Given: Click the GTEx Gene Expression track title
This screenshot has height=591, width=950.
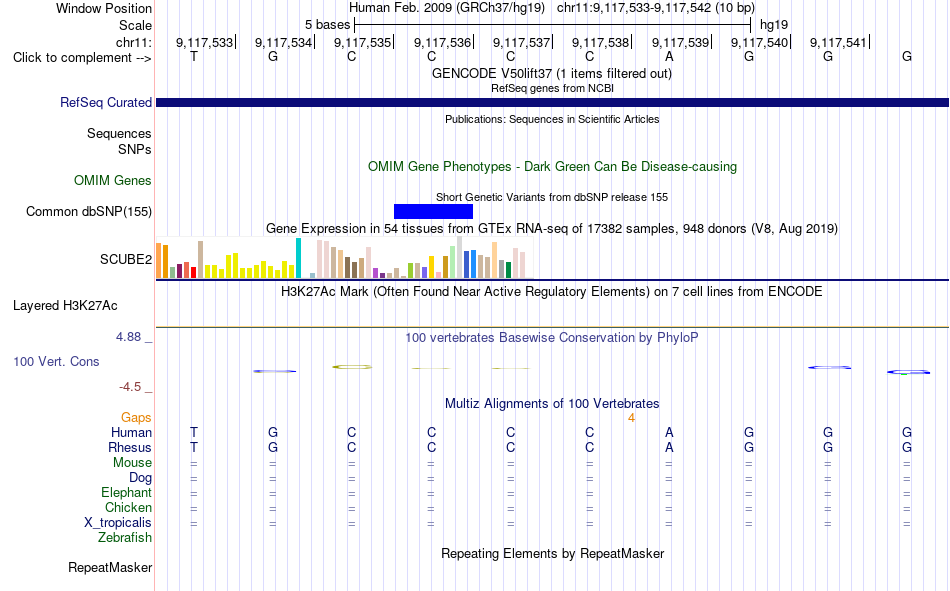Looking at the screenshot, I should [552, 229].
